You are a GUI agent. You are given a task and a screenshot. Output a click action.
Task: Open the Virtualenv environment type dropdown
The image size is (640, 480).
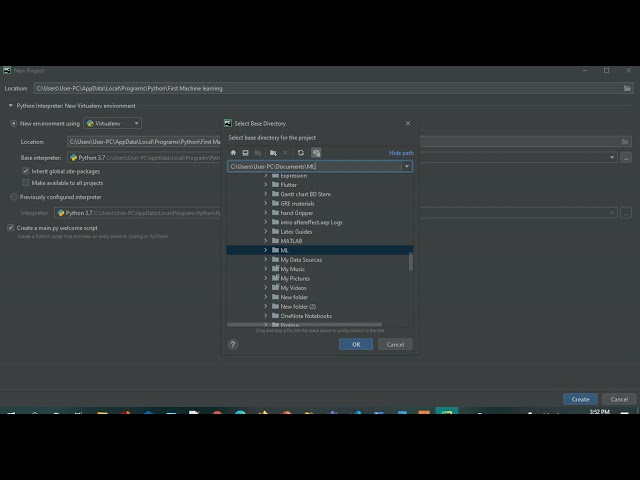pyautogui.click(x=113, y=123)
